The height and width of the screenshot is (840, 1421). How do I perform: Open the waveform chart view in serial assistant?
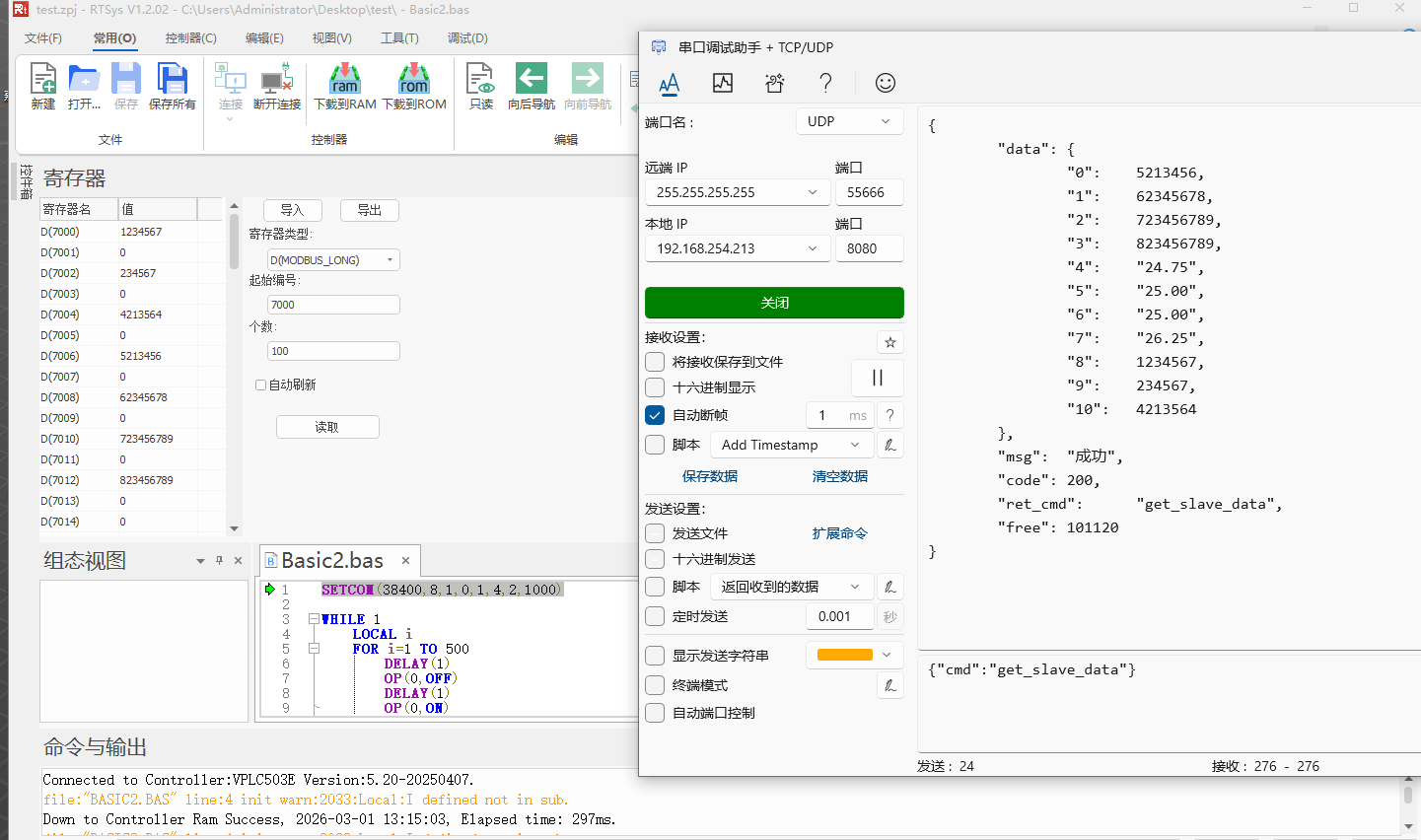pos(722,83)
